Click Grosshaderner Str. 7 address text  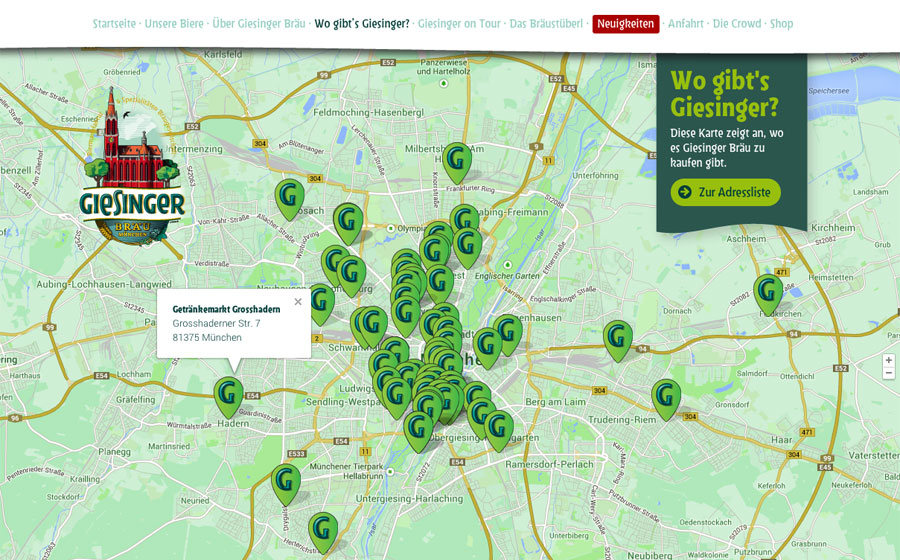pyautogui.click(x=216, y=324)
